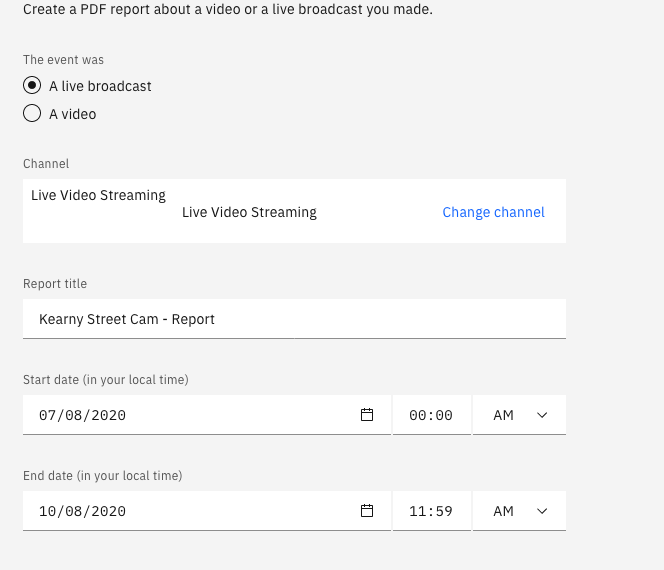Open the start date calendar picker icon

(x=367, y=415)
